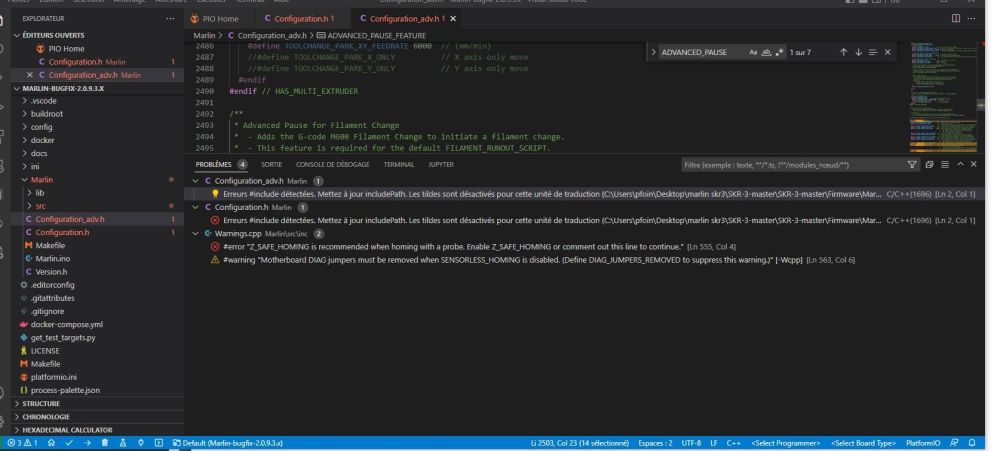Expand the src folder

[x=40, y=206]
